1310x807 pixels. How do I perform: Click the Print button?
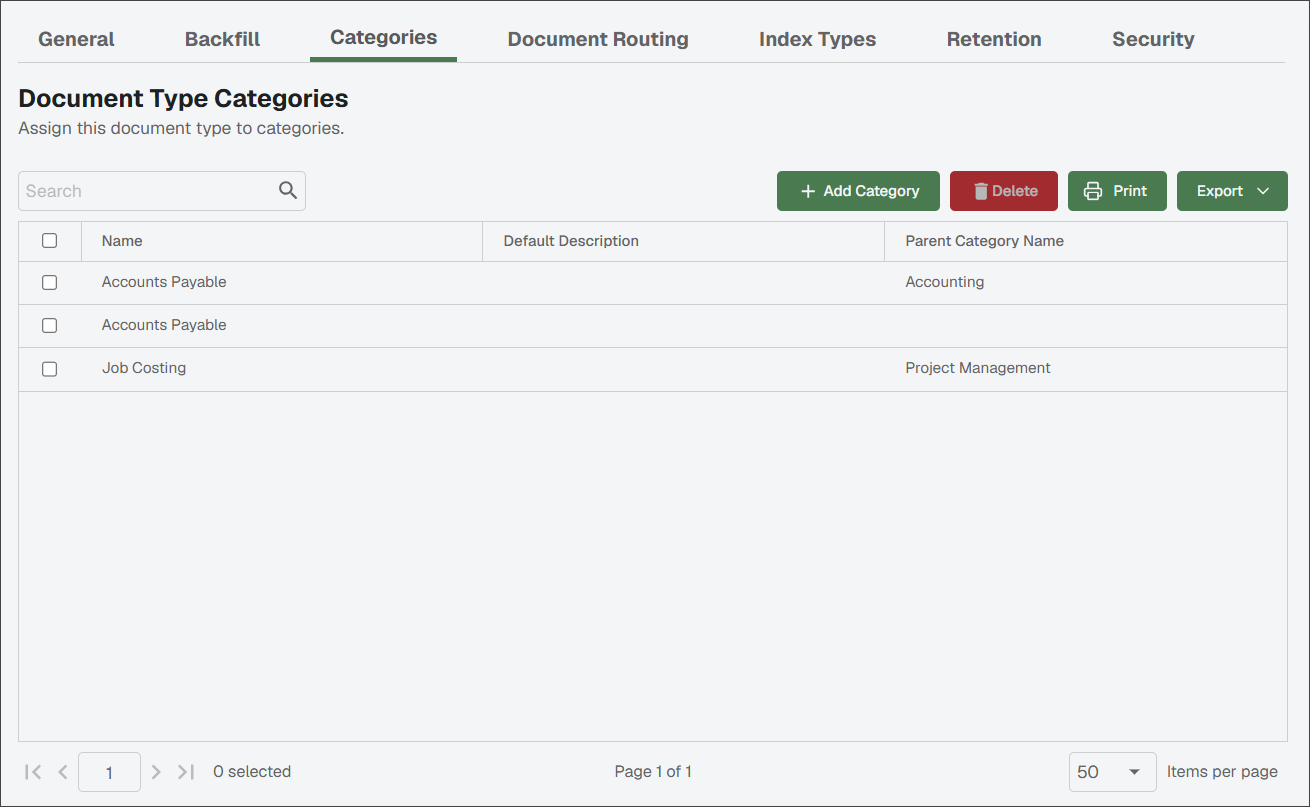(1117, 191)
